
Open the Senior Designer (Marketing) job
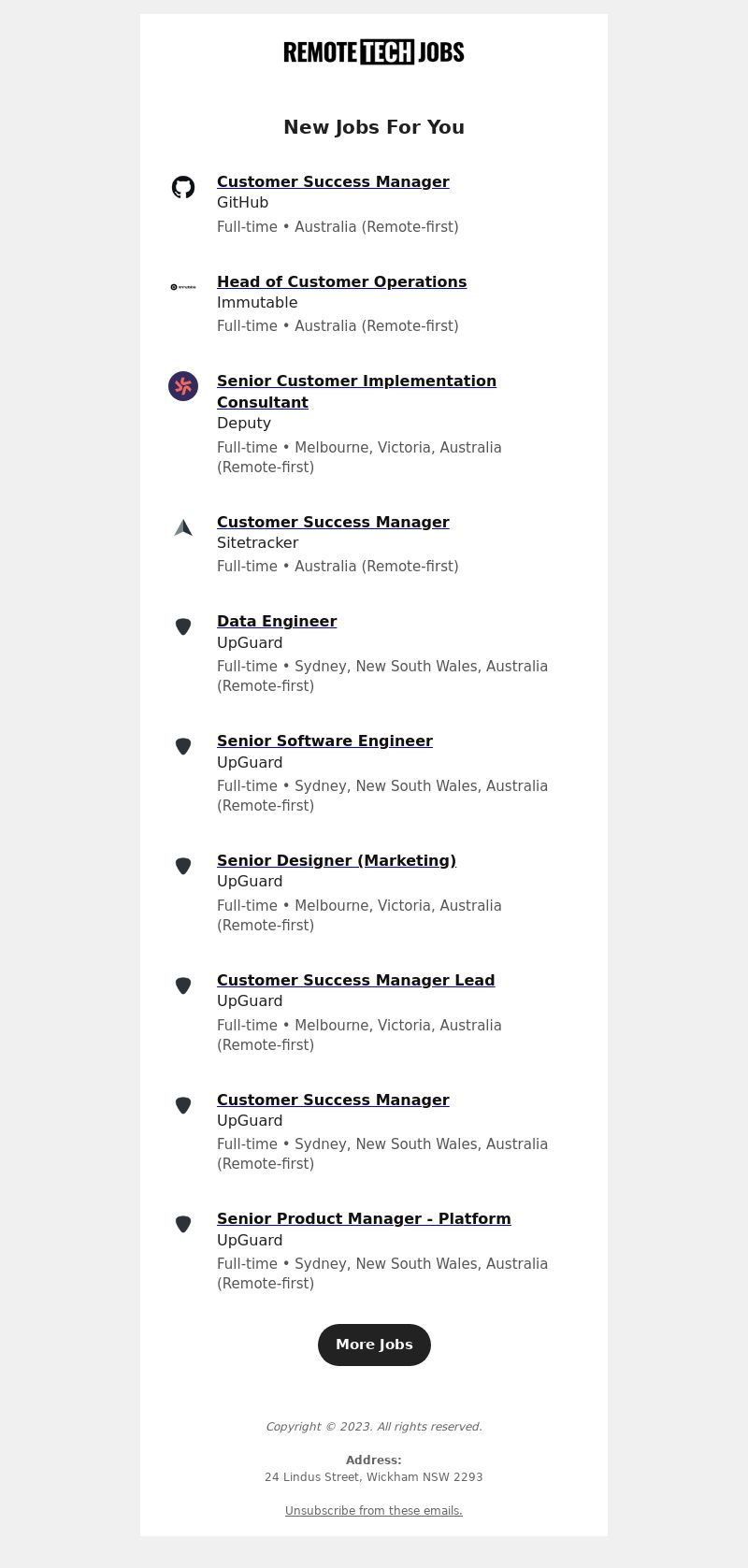point(337,860)
